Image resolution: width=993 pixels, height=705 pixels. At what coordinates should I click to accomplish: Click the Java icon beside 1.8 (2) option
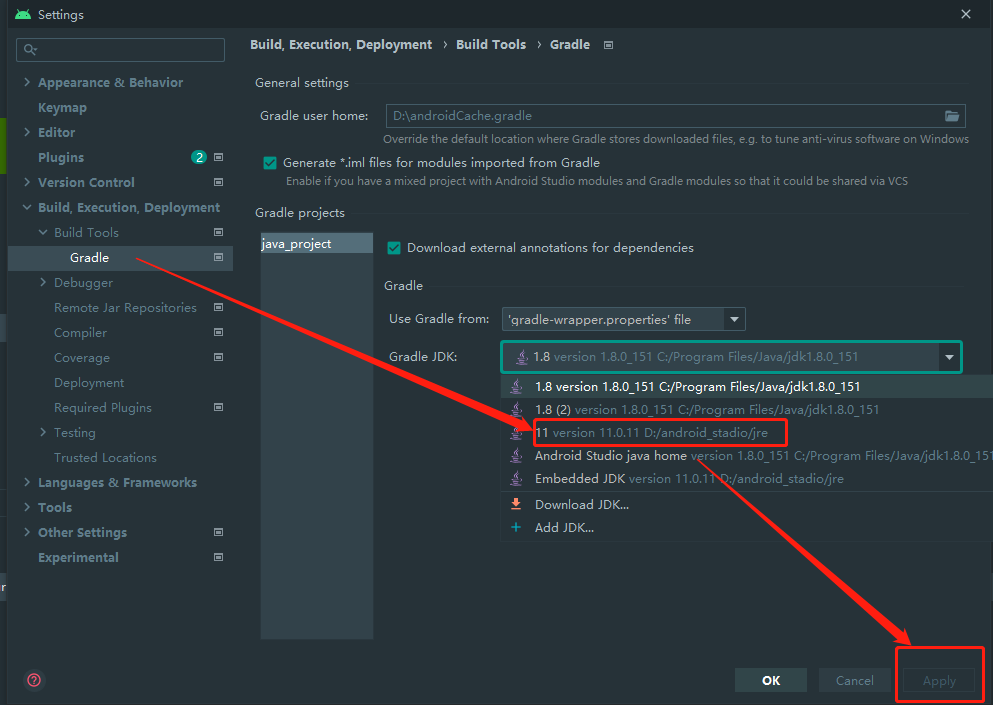pyautogui.click(x=517, y=409)
